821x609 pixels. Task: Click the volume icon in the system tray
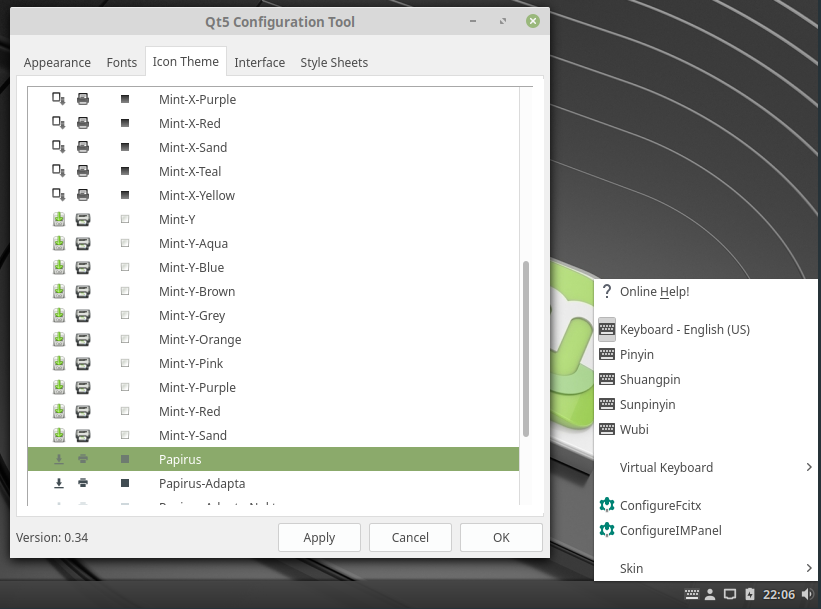[807, 593]
